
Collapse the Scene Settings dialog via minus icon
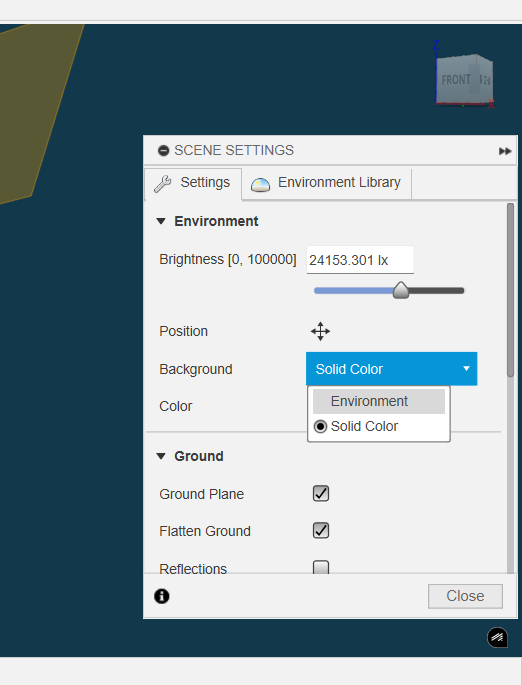pyautogui.click(x=163, y=151)
